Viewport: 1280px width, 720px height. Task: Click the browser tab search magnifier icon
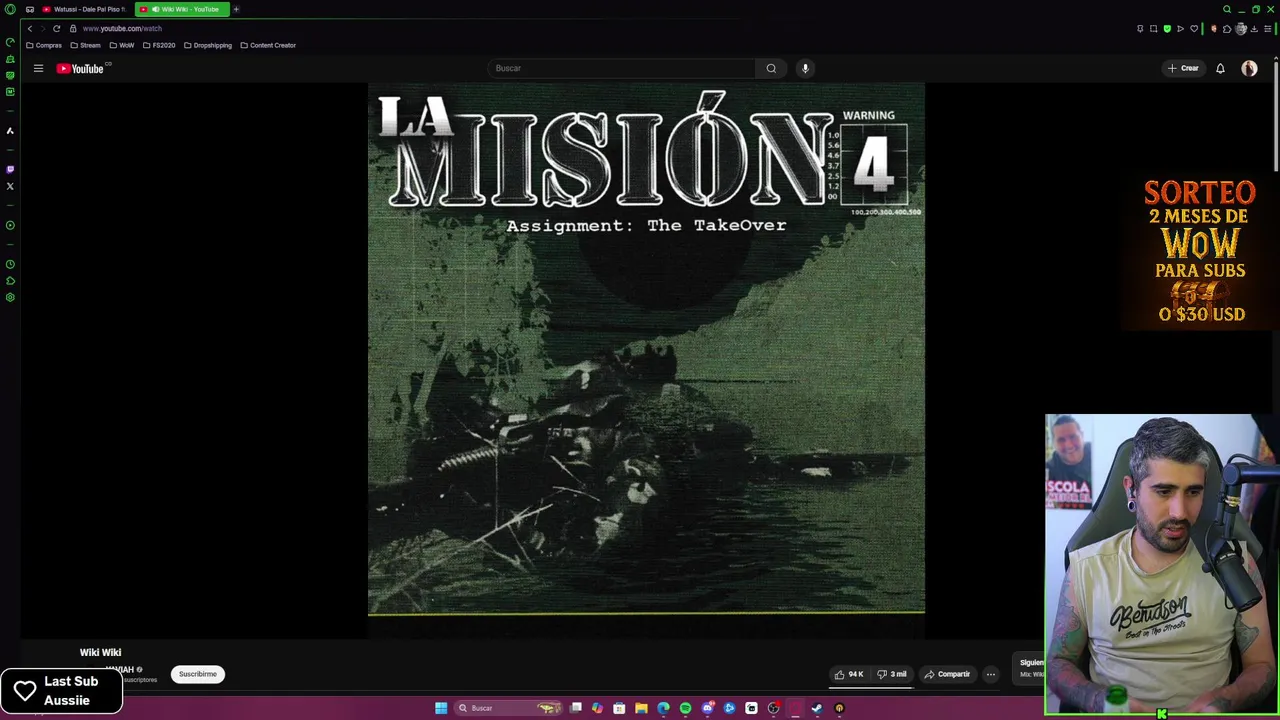pyautogui.click(x=1227, y=9)
